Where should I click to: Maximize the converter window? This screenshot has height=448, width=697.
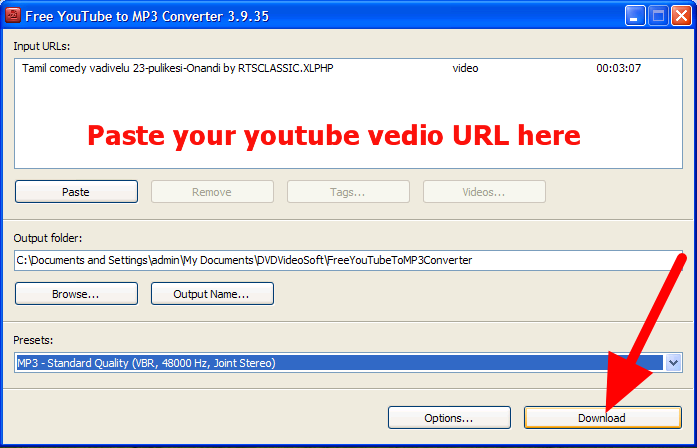tap(658, 16)
